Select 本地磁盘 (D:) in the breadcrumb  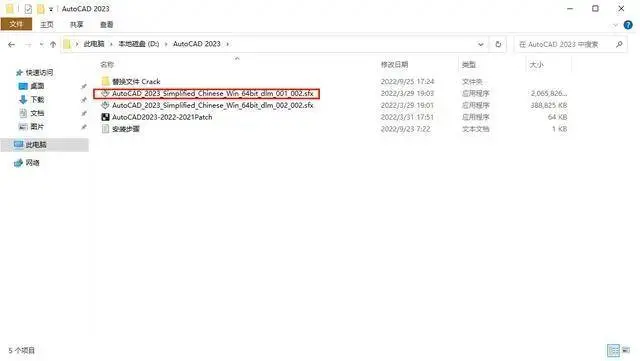point(139,44)
